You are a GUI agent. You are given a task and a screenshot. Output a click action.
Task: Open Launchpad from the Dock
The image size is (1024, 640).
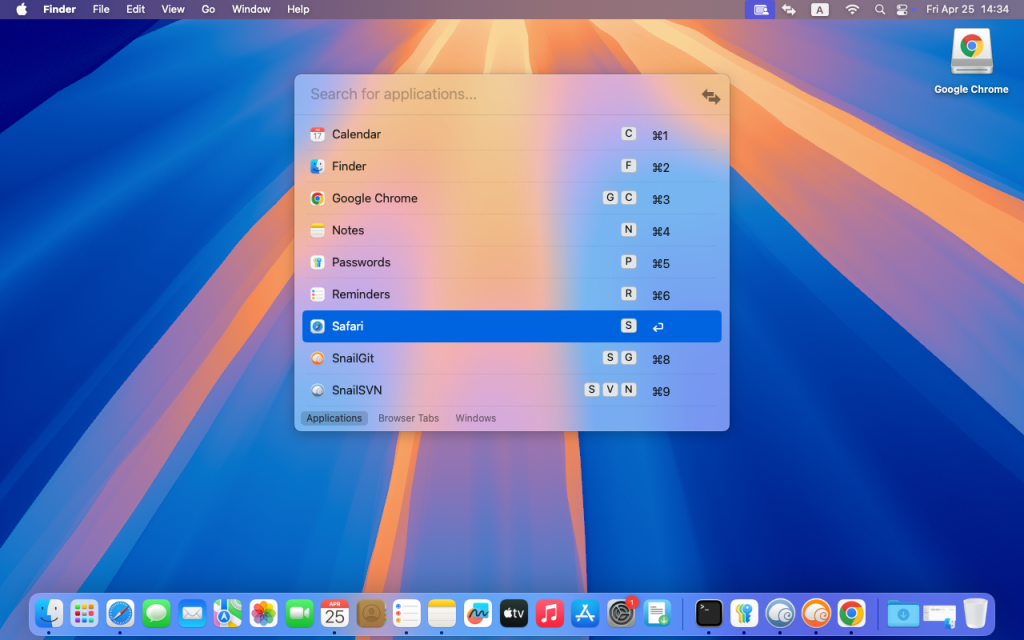coord(84,614)
